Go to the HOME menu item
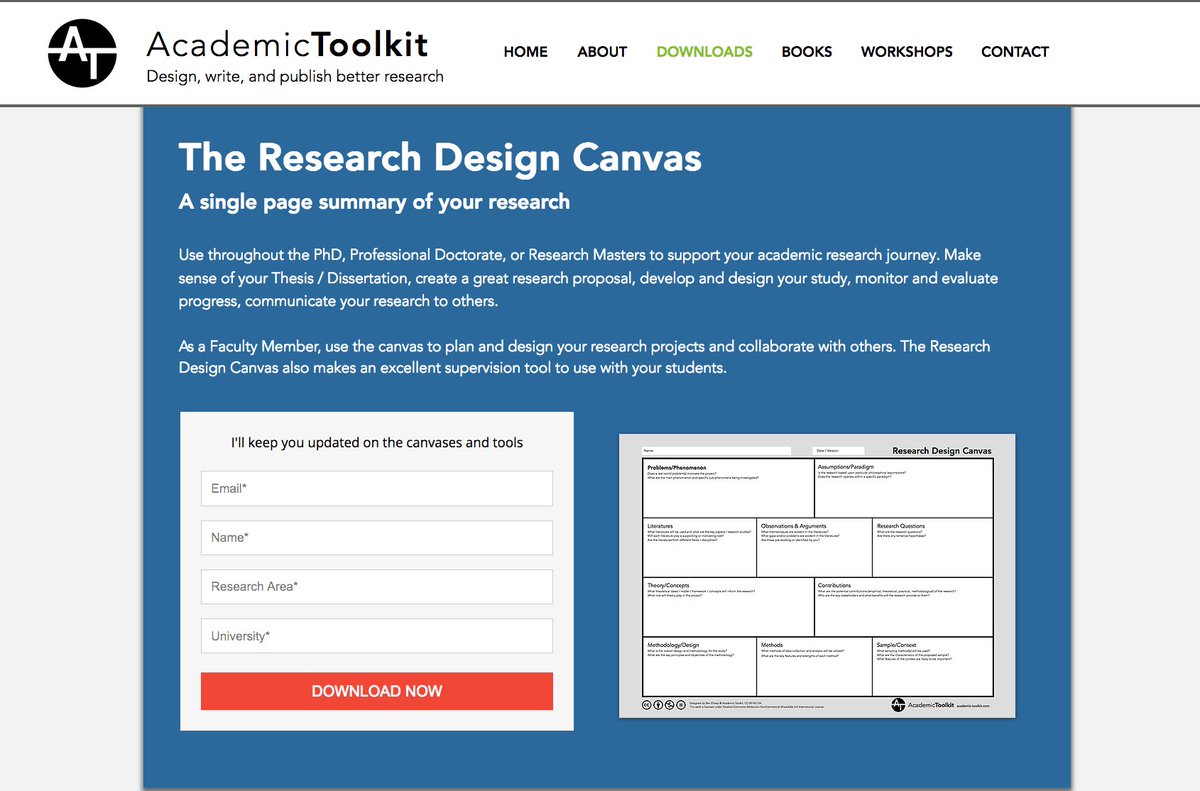The width and height of the screenshot is (1200, 791). pos(526,52)
